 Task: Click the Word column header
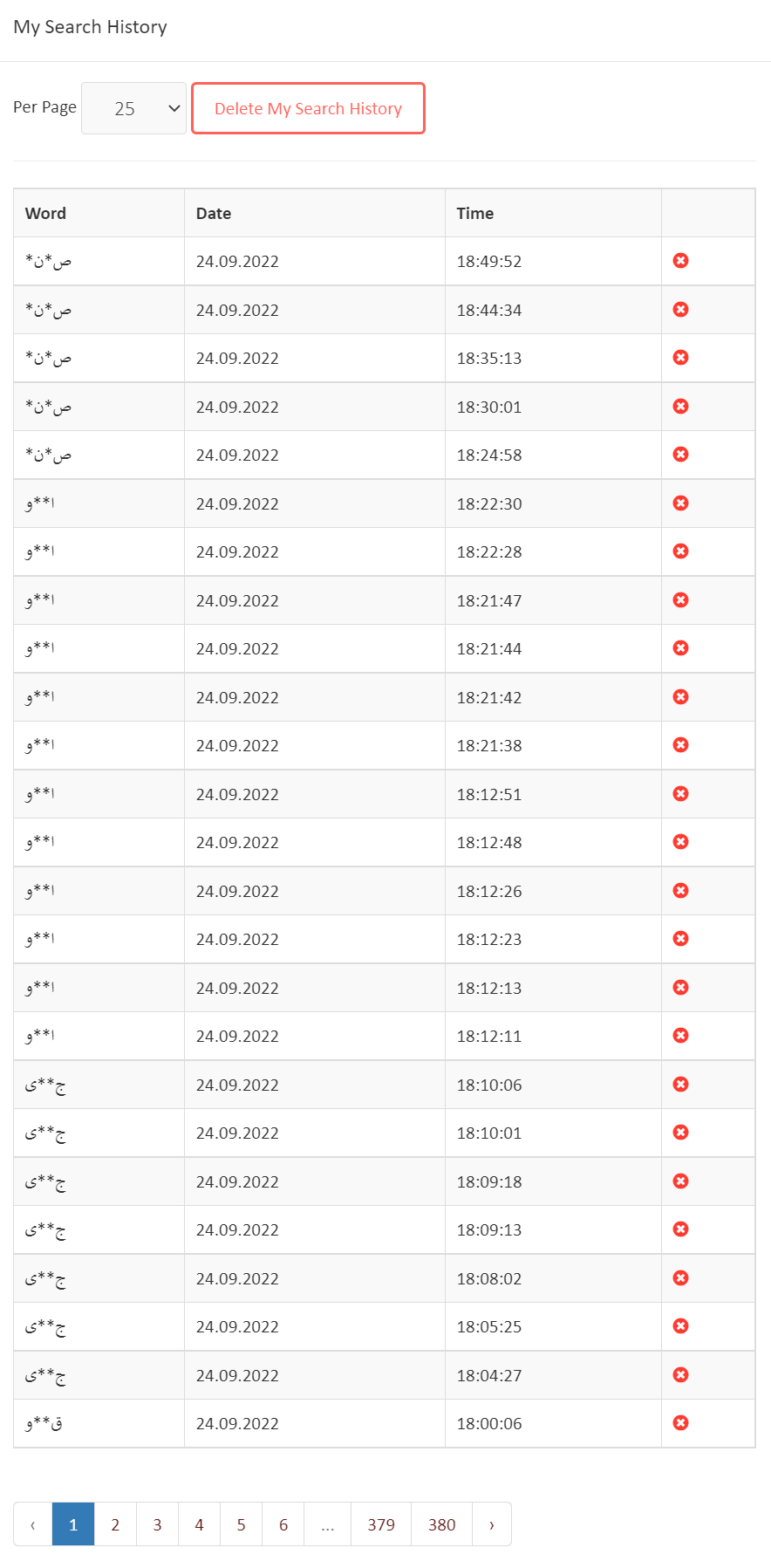(x=45, y=214)
